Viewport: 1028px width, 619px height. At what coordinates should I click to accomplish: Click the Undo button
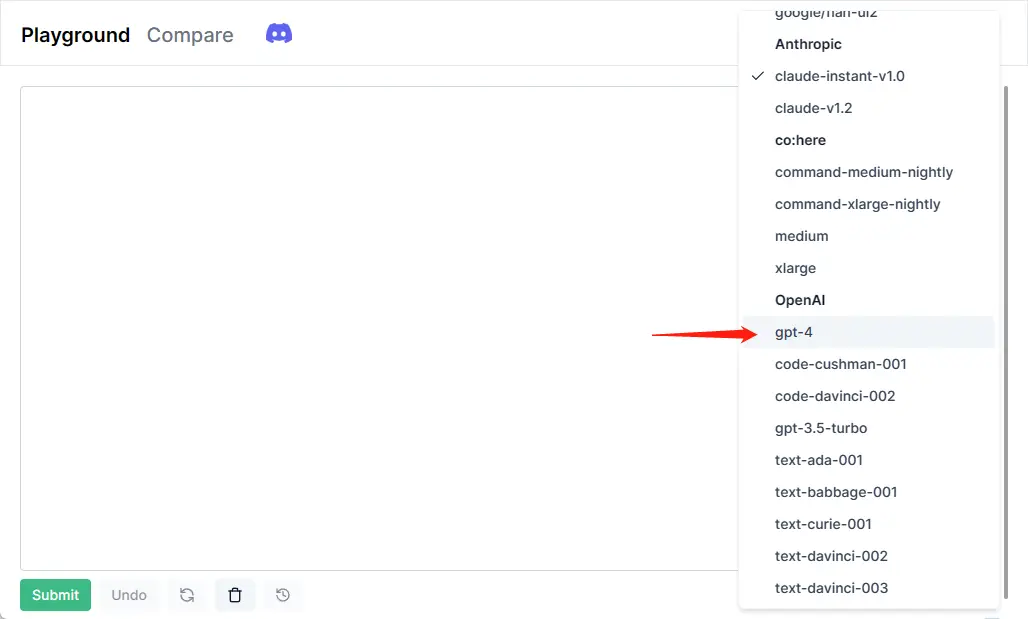tap(129, 595)
